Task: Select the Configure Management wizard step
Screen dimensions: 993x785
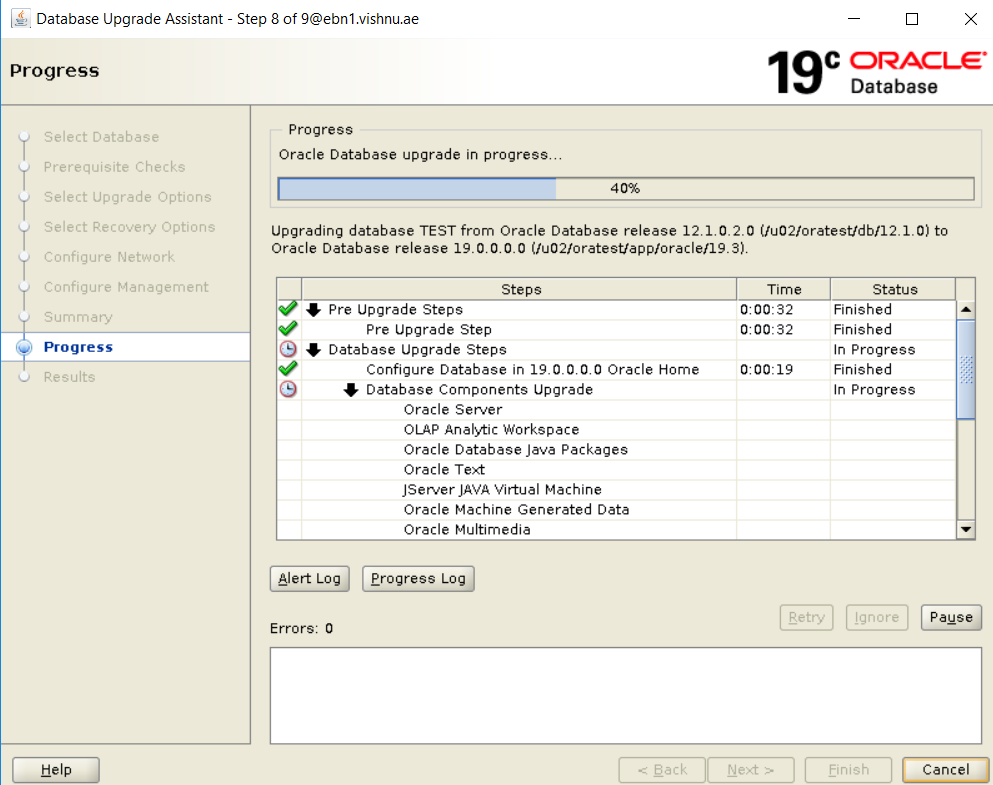Action: pyautogui.click(x=126, y=287)
